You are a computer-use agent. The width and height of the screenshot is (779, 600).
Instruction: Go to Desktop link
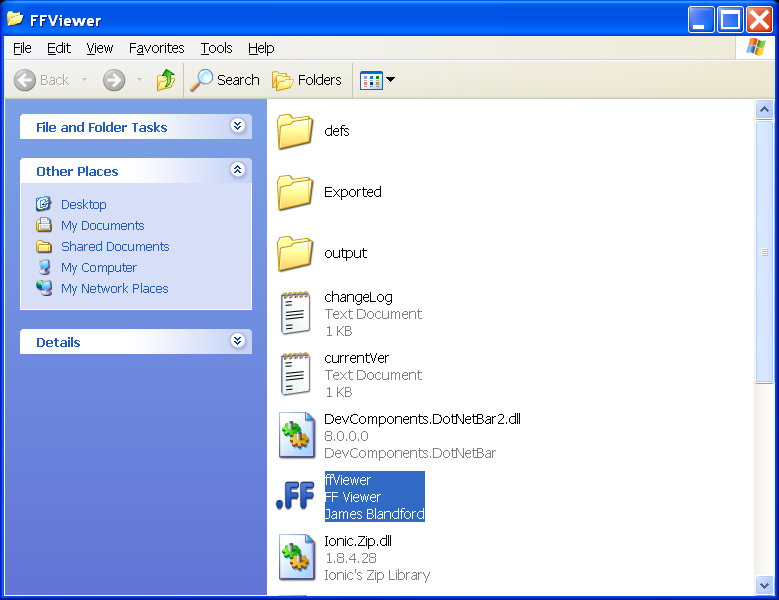tap(83, 205)
